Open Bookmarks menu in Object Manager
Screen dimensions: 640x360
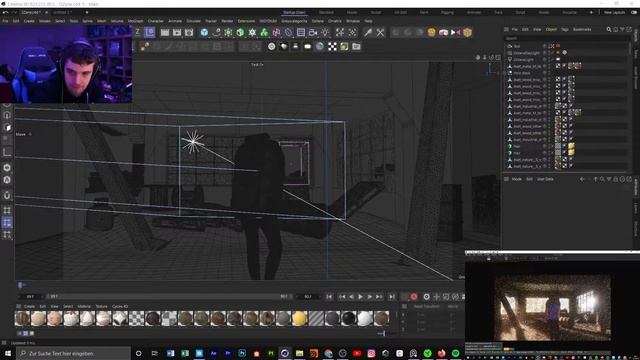[582, 29]
